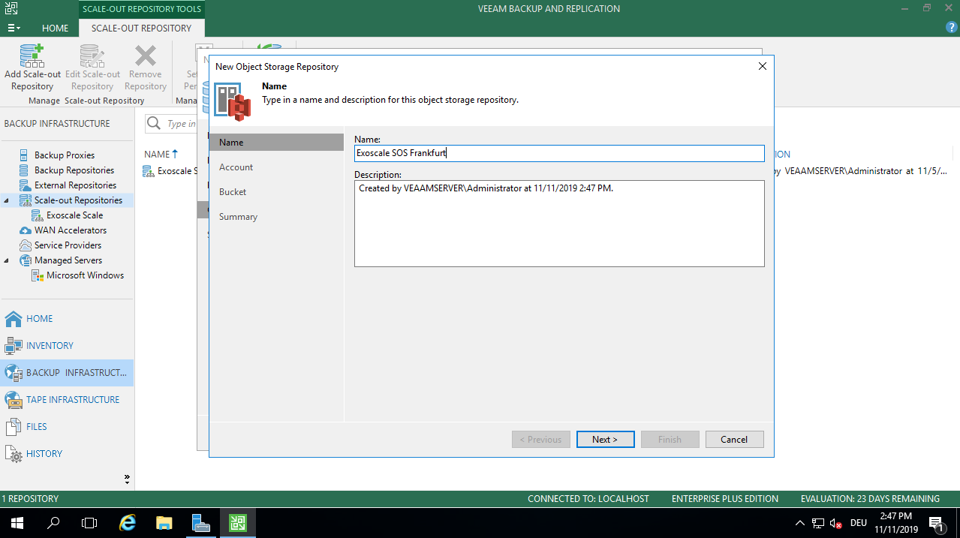The height and width of the screenshot is (538, 960).
Task: Click the Next button
Action: pyautogui.click(x=605, y=439)
